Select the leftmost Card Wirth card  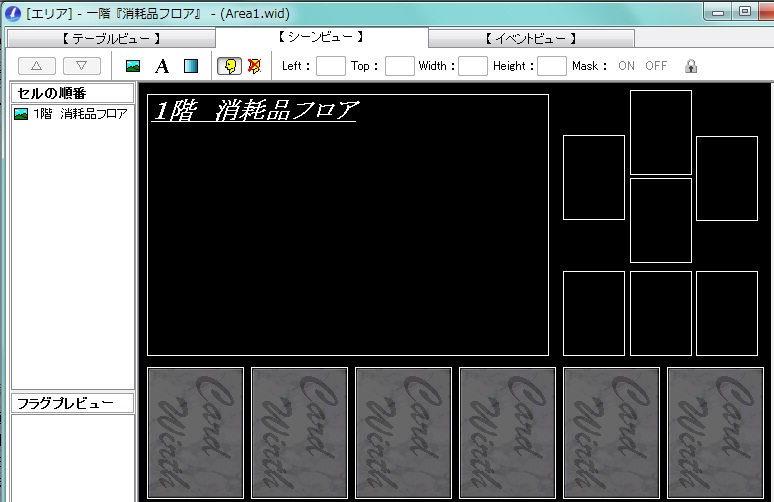coord(195,433)
